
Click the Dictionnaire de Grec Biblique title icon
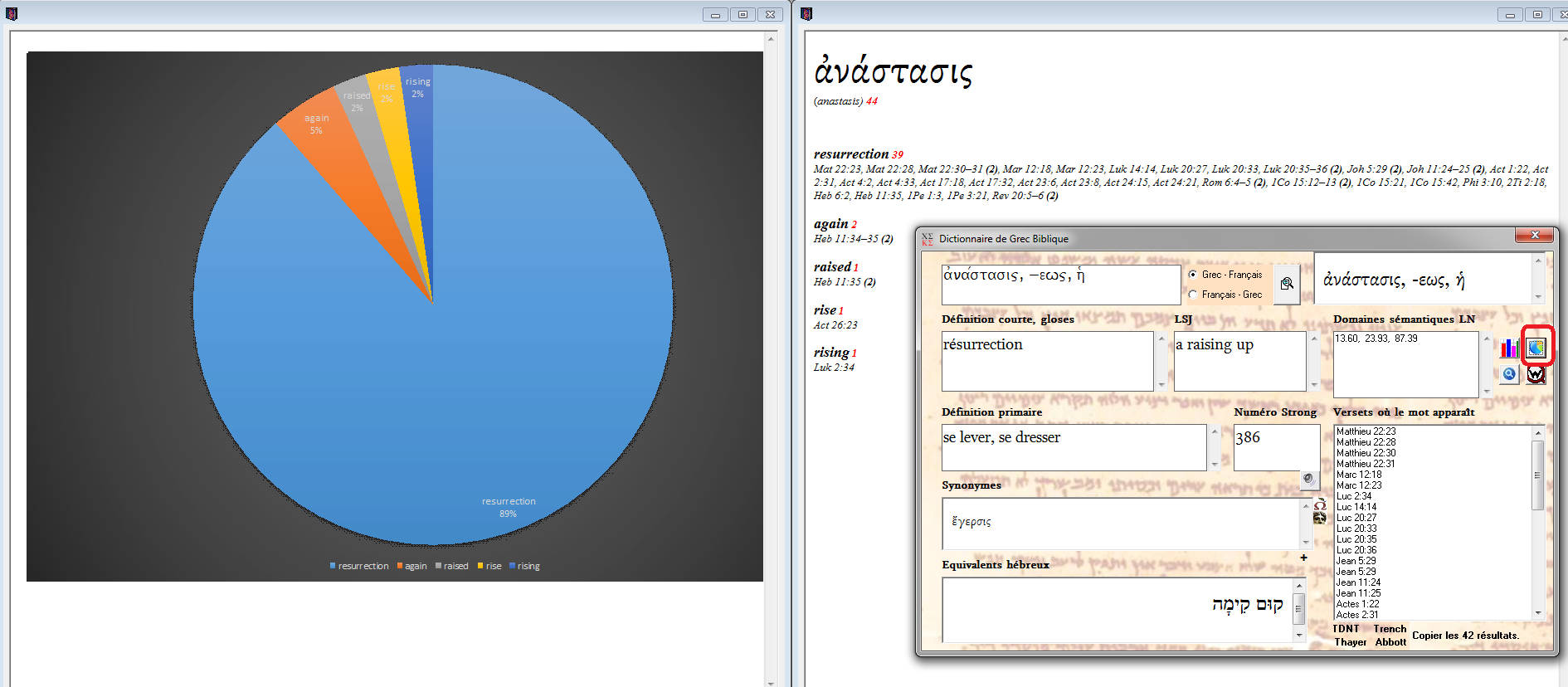928,239
